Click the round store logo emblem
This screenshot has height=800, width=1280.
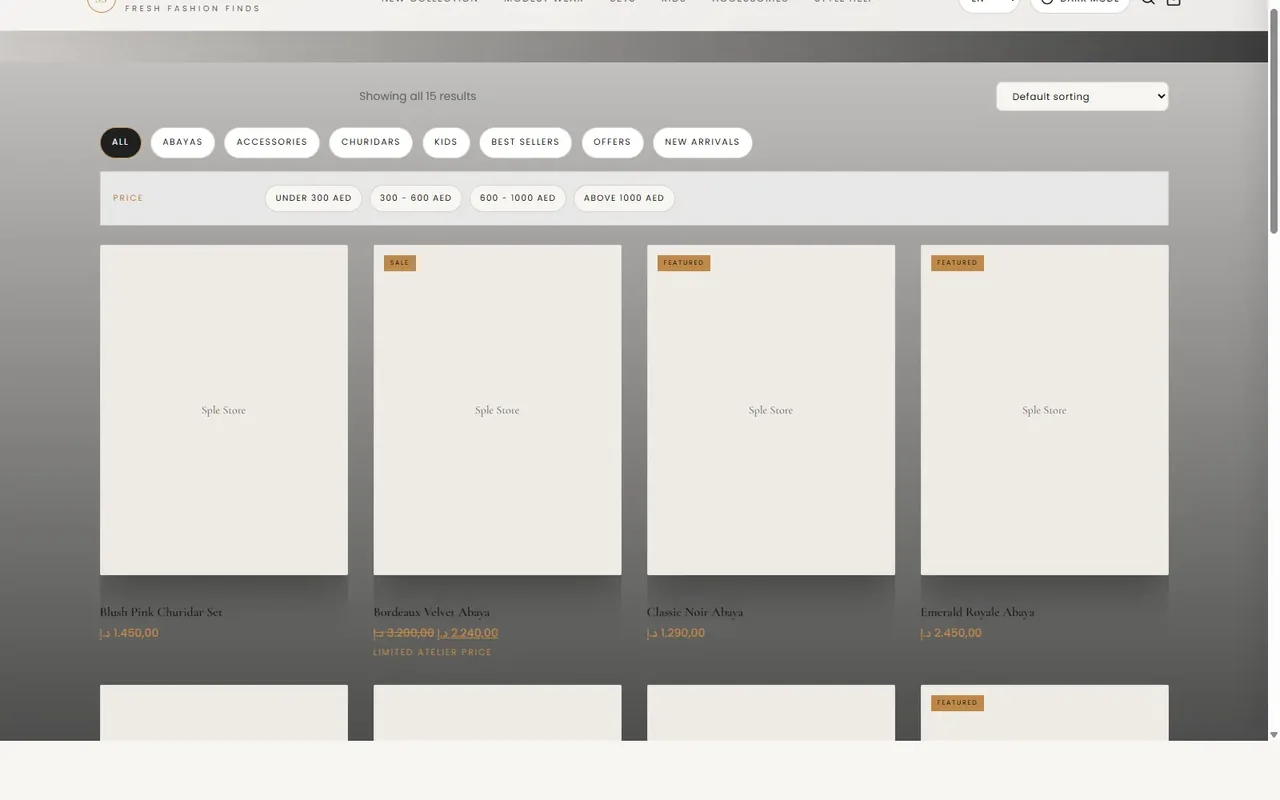[101, 5]
